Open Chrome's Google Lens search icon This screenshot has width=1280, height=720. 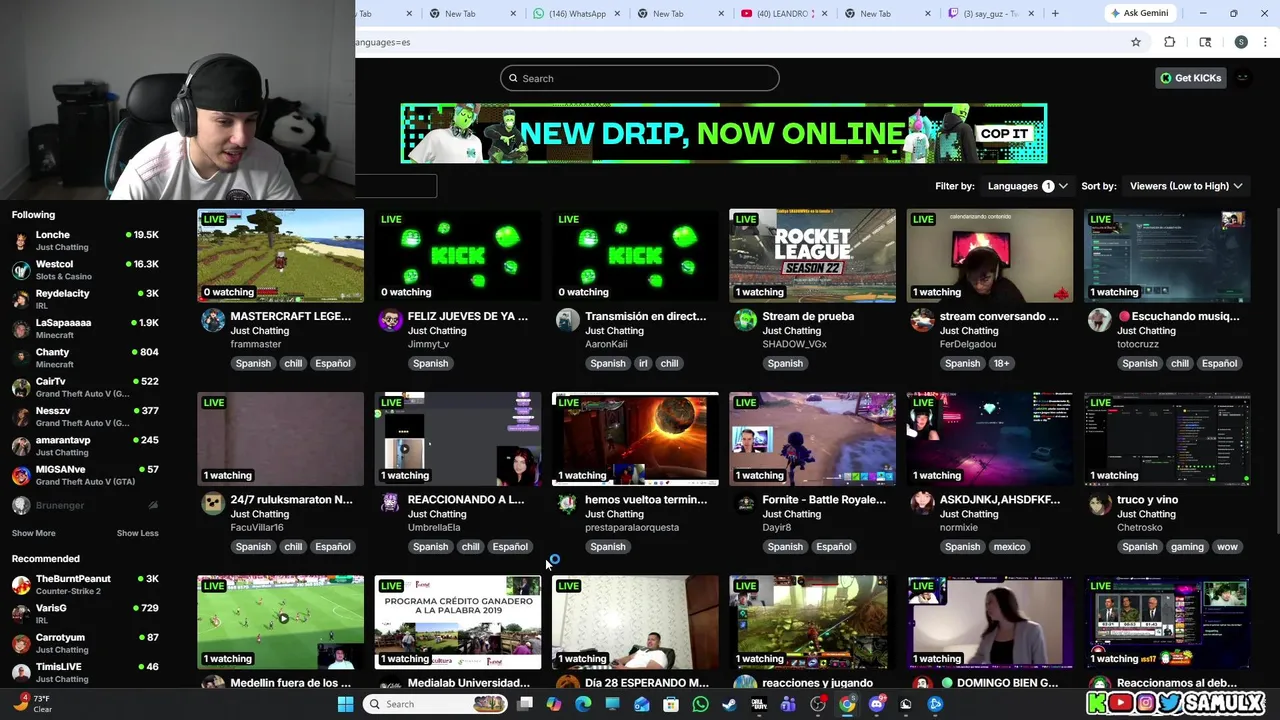[1205, 42]
